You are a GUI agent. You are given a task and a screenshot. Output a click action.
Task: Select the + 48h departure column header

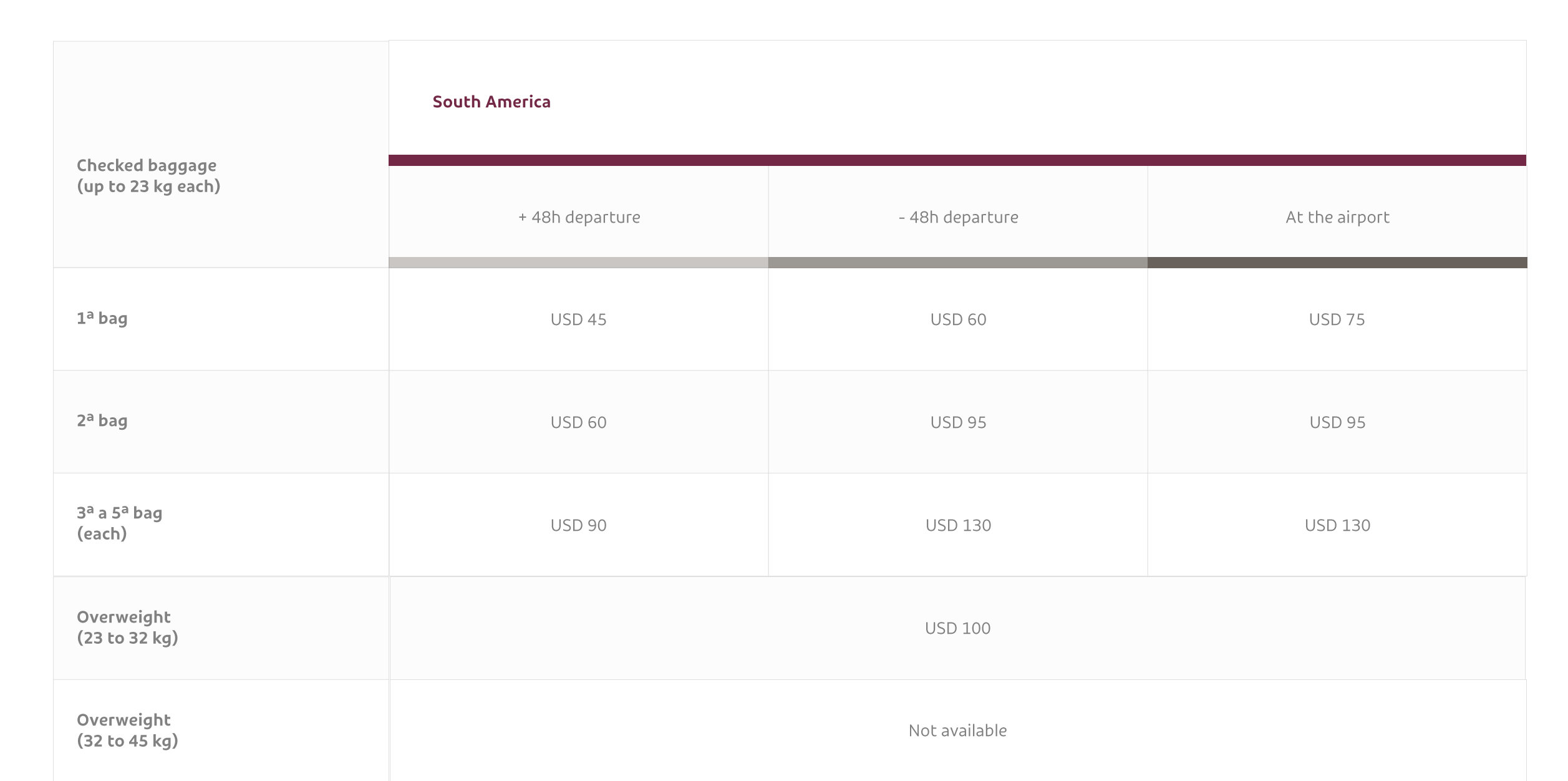tap(579, 217)
